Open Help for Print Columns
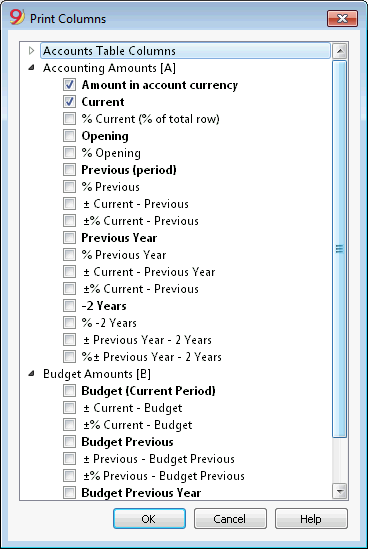368x549 pixels. coord(311,519)
